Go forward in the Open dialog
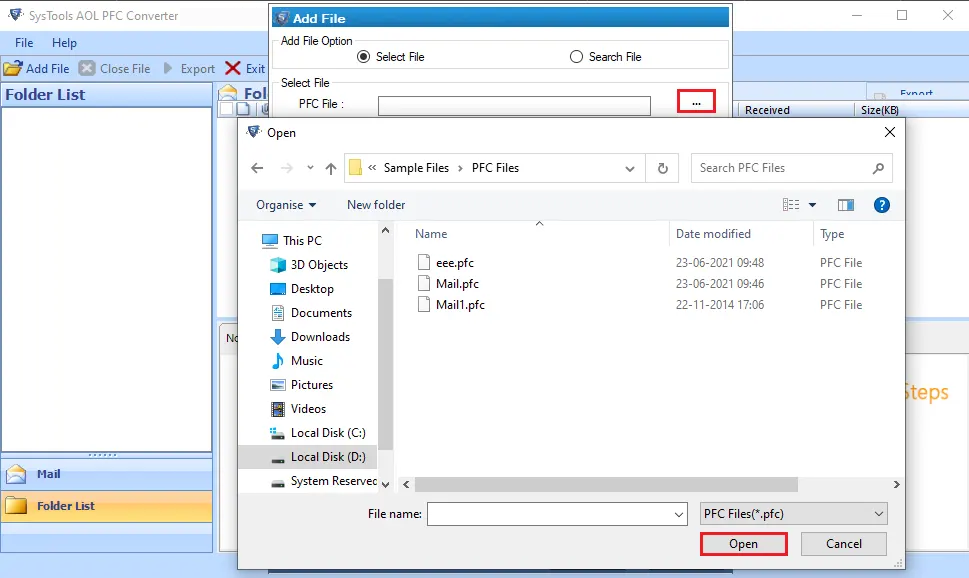The width and height of the screenshot is (969, 578). tap(286, 168)
